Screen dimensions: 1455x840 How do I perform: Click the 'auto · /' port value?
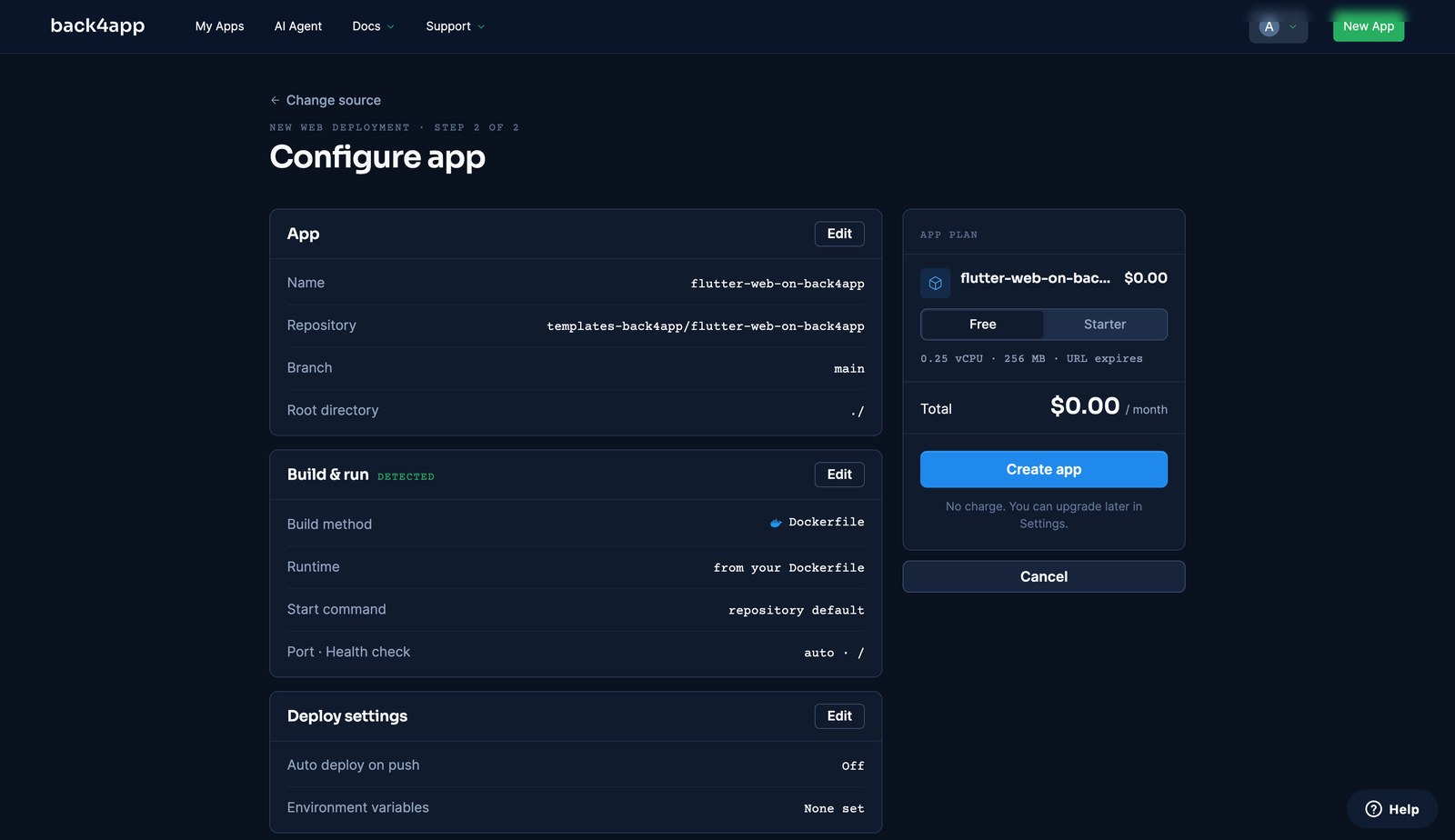(834, 653)
